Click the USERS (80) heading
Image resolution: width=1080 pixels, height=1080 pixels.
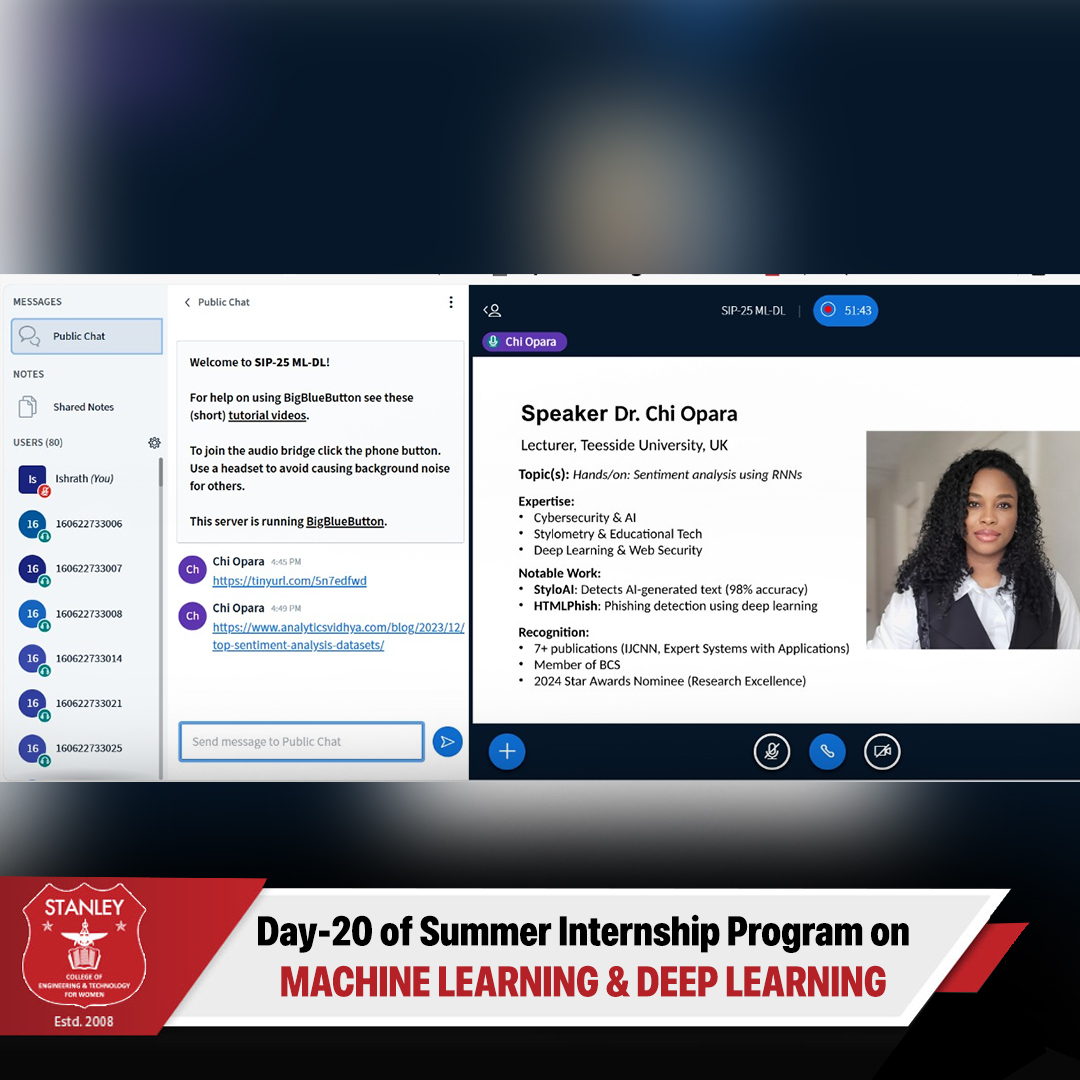click(x=38, y=442)
